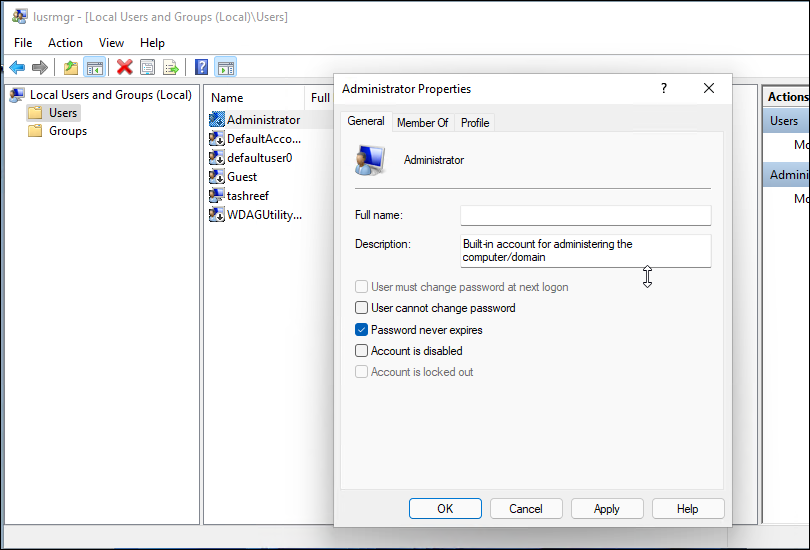
Task: Click the Administrator user icon in list
Action: [216, 120]
